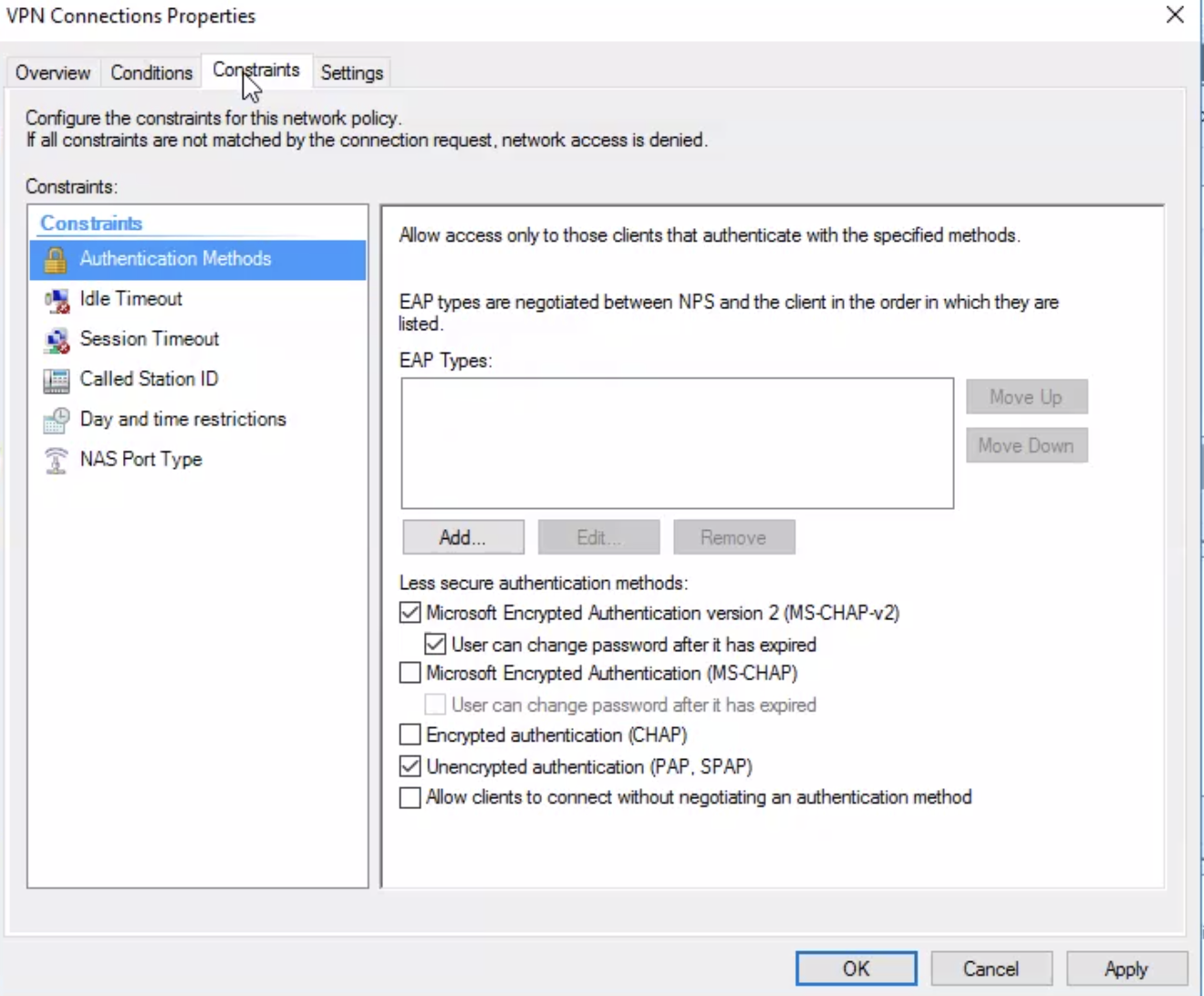Switch to the Overview tab
The width and height of the screenshot is (1204, 996).
point(52,73)
